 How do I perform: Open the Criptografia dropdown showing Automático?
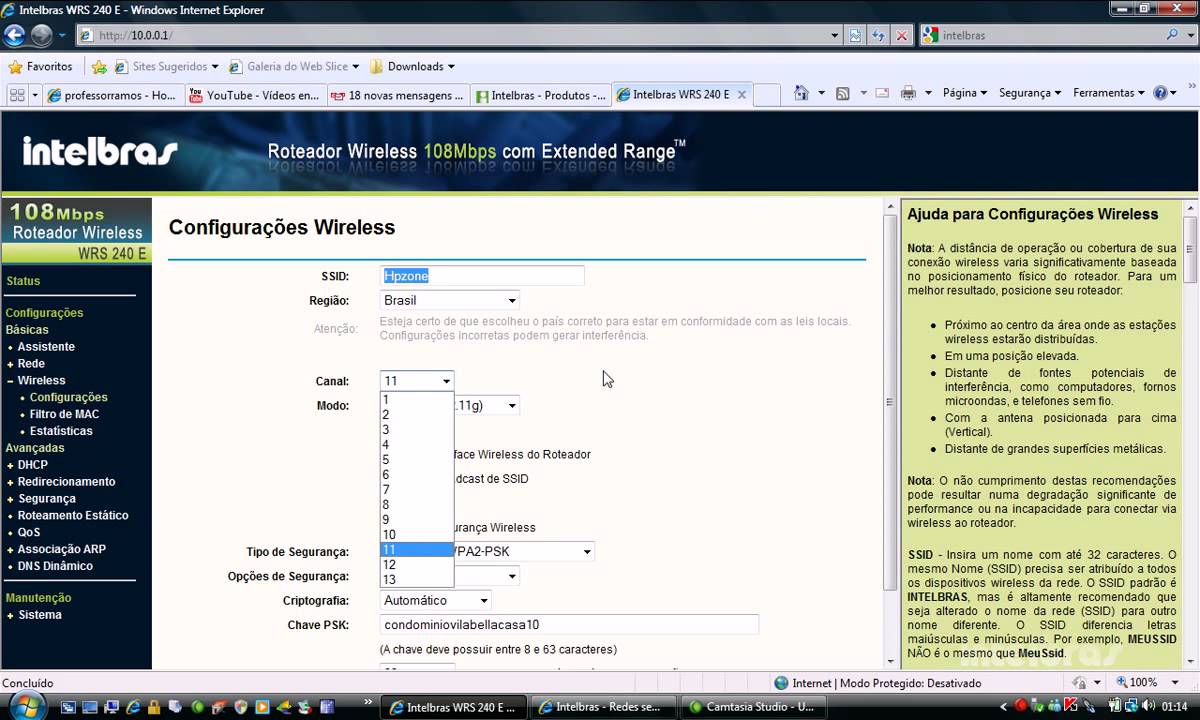436,601
